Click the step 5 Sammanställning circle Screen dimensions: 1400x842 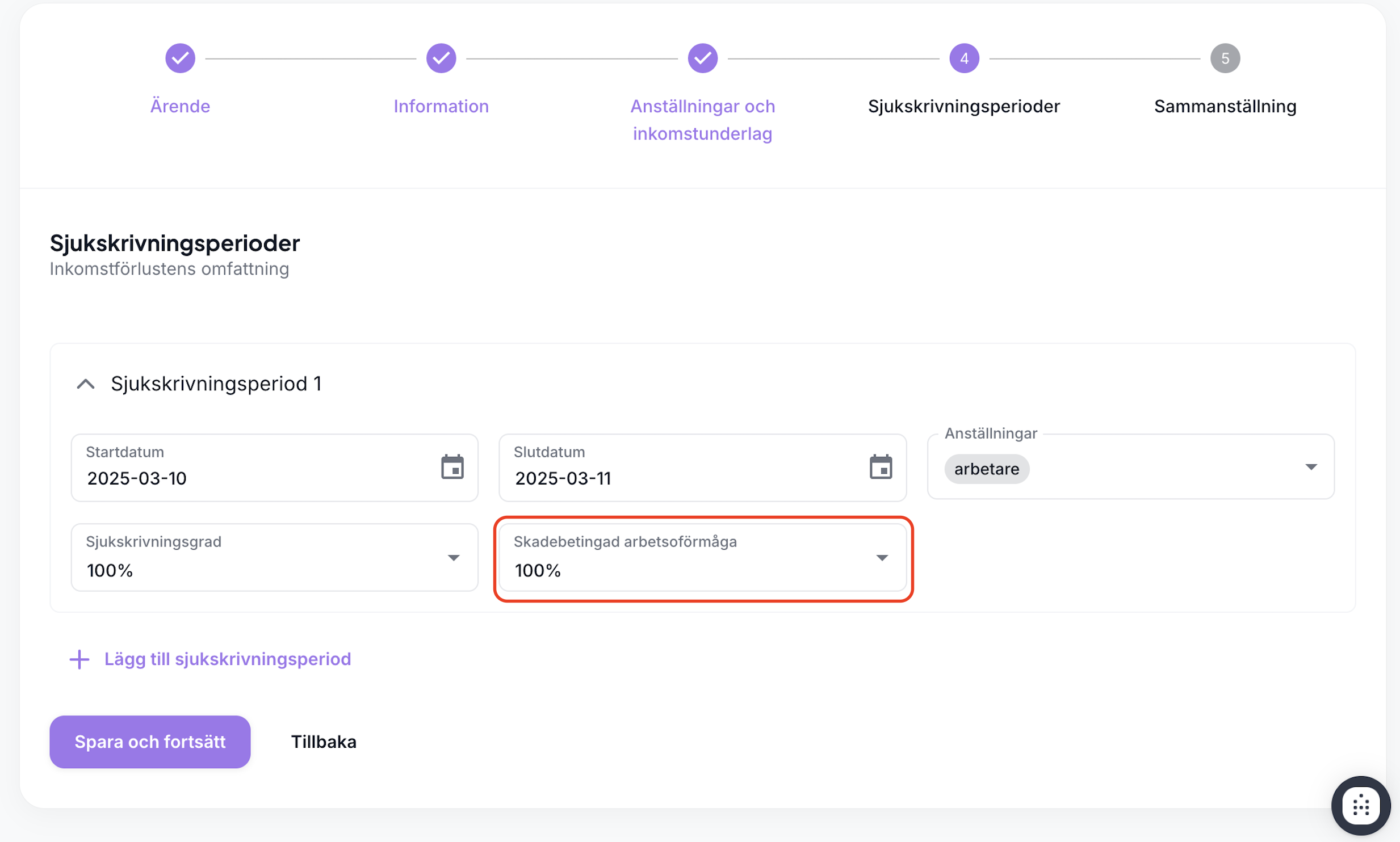point(1225,58)
